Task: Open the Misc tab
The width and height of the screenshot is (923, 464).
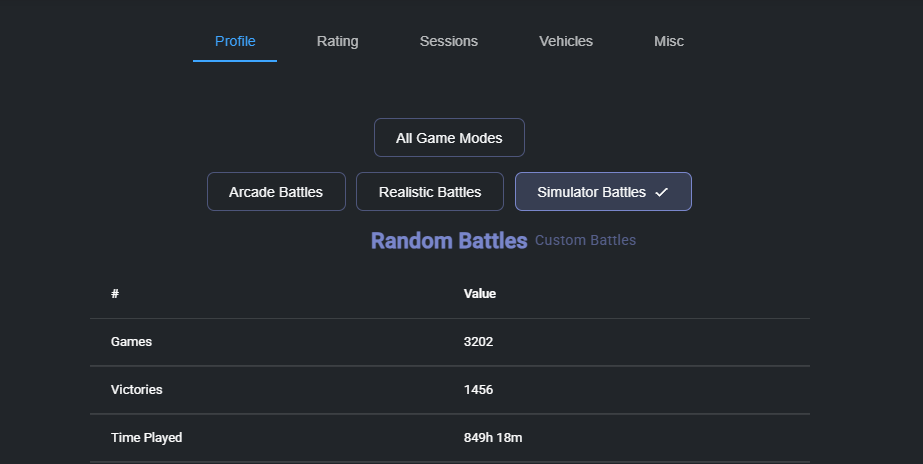Action: tap(668, 41)
